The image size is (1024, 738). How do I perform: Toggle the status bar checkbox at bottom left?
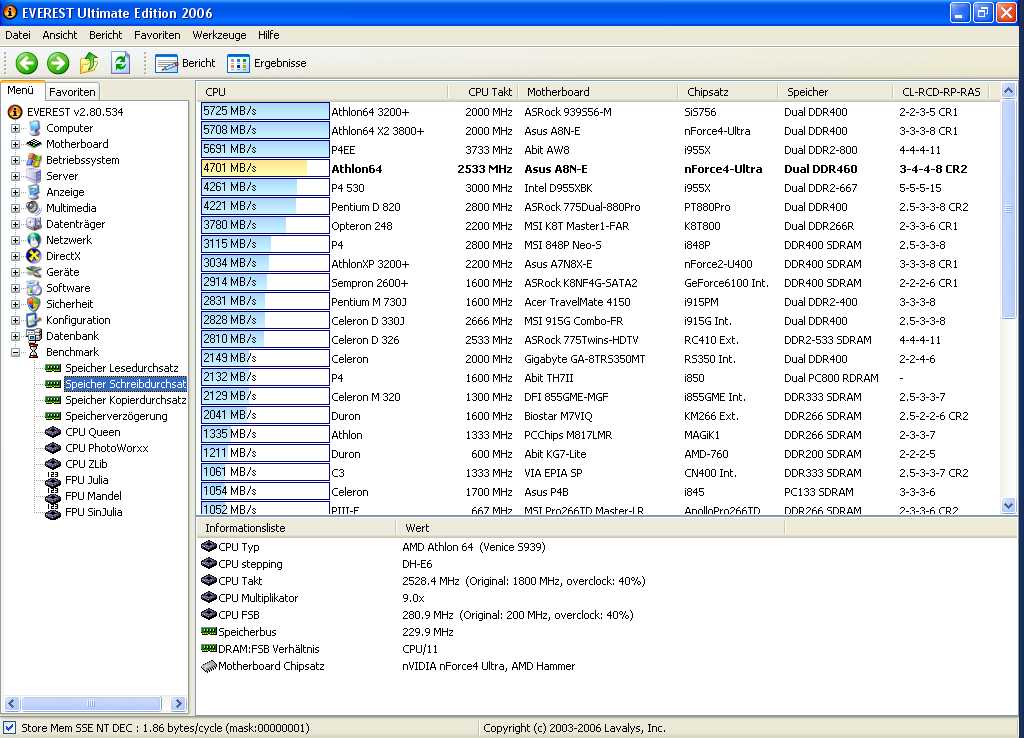[9, 727]
